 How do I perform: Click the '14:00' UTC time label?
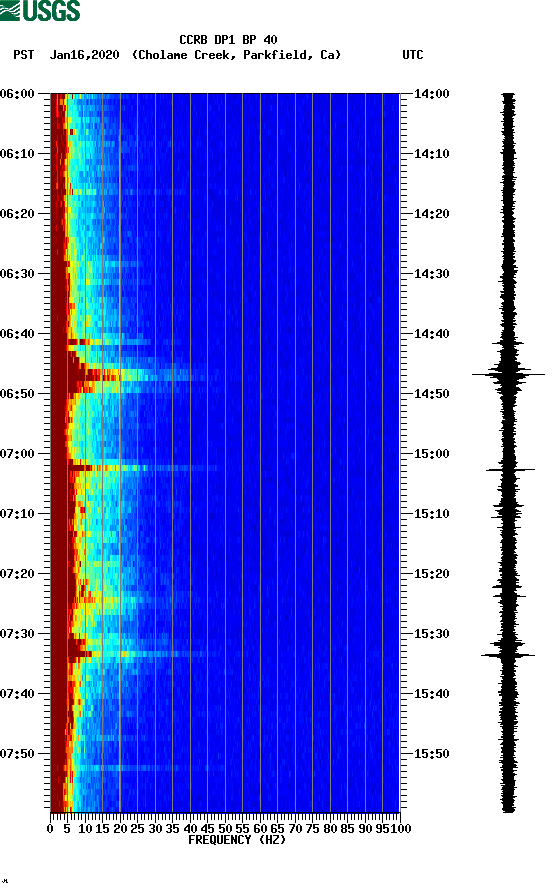pyautogui.click(x=432, y=94)
